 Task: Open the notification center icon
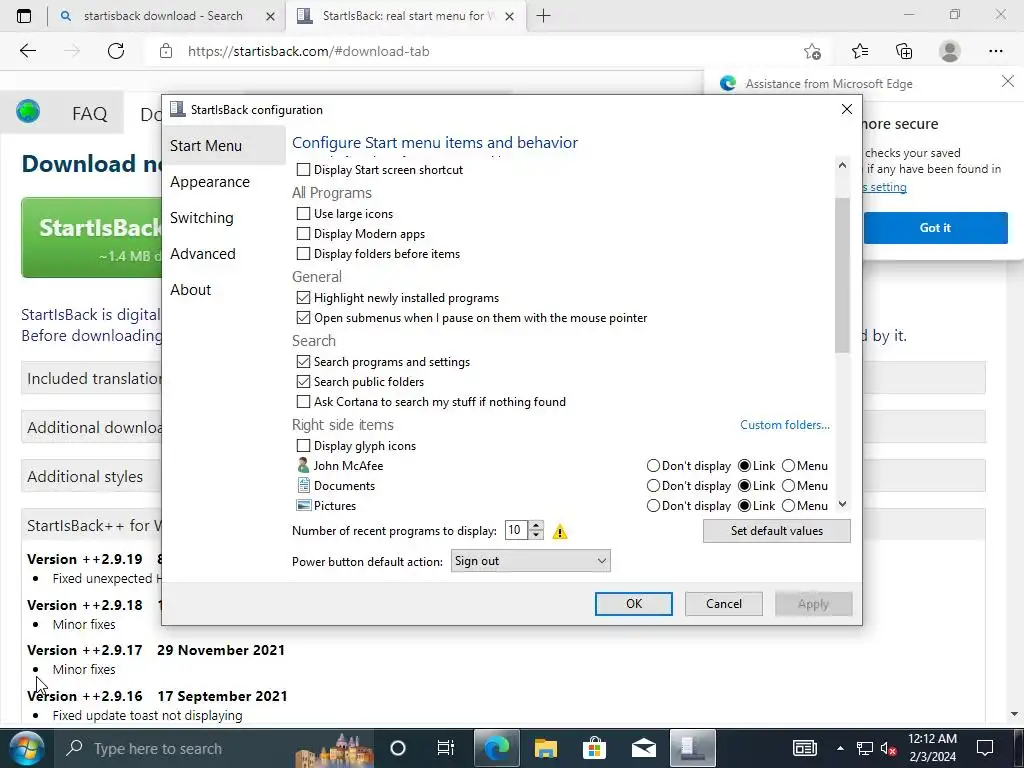[x=985, y=748]
